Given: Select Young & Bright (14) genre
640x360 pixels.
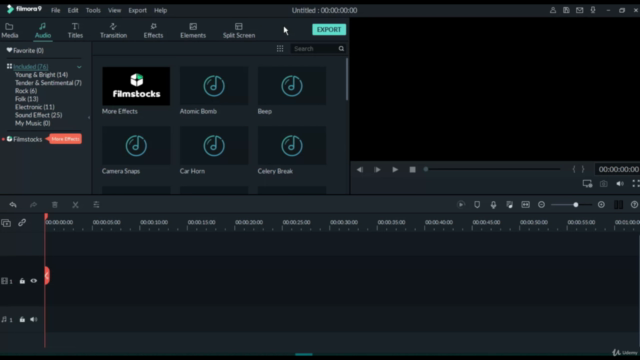Looking at the screenshot, I should point(41,75).
